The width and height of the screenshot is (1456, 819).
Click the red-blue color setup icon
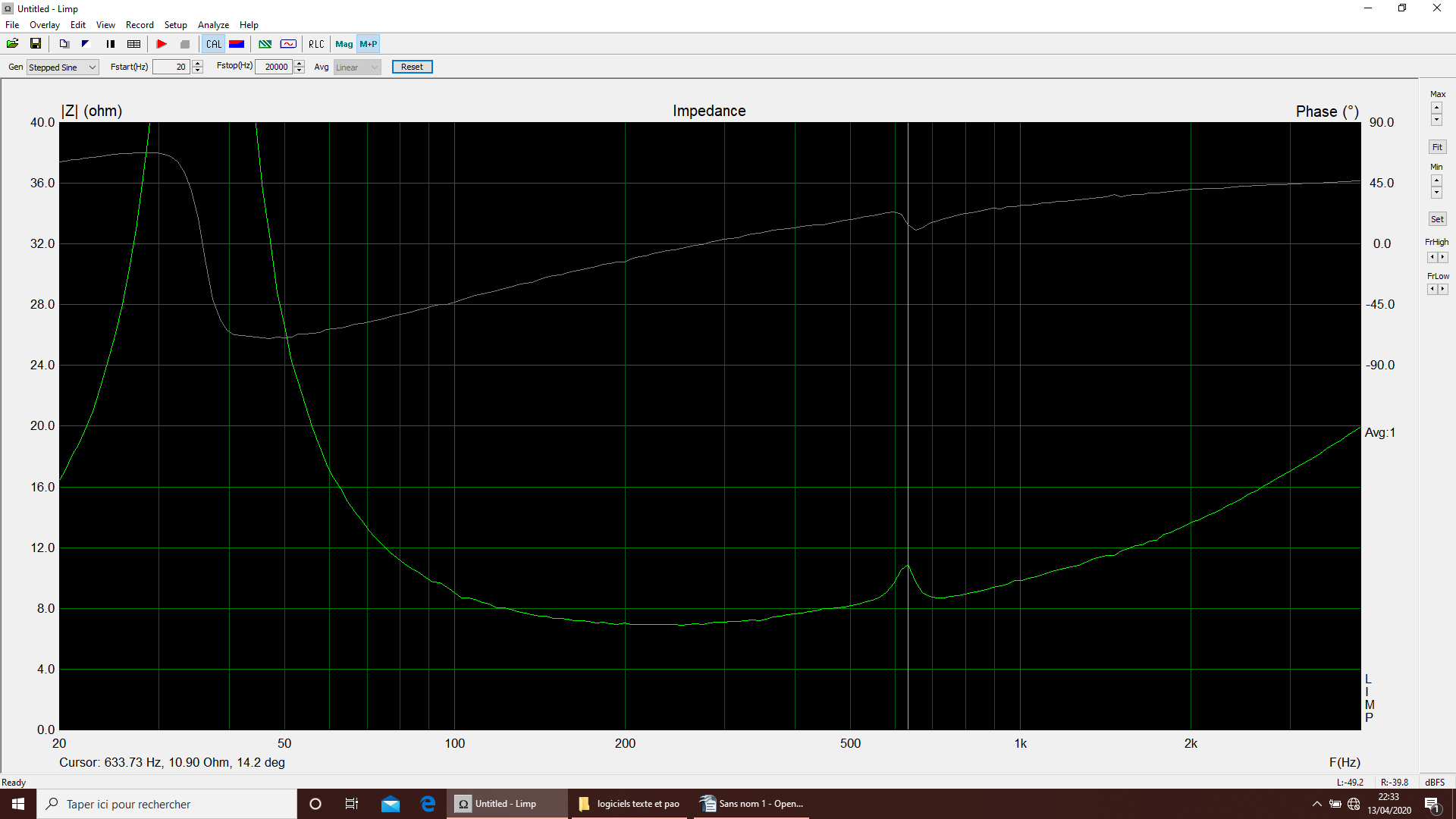pos(237,44)
